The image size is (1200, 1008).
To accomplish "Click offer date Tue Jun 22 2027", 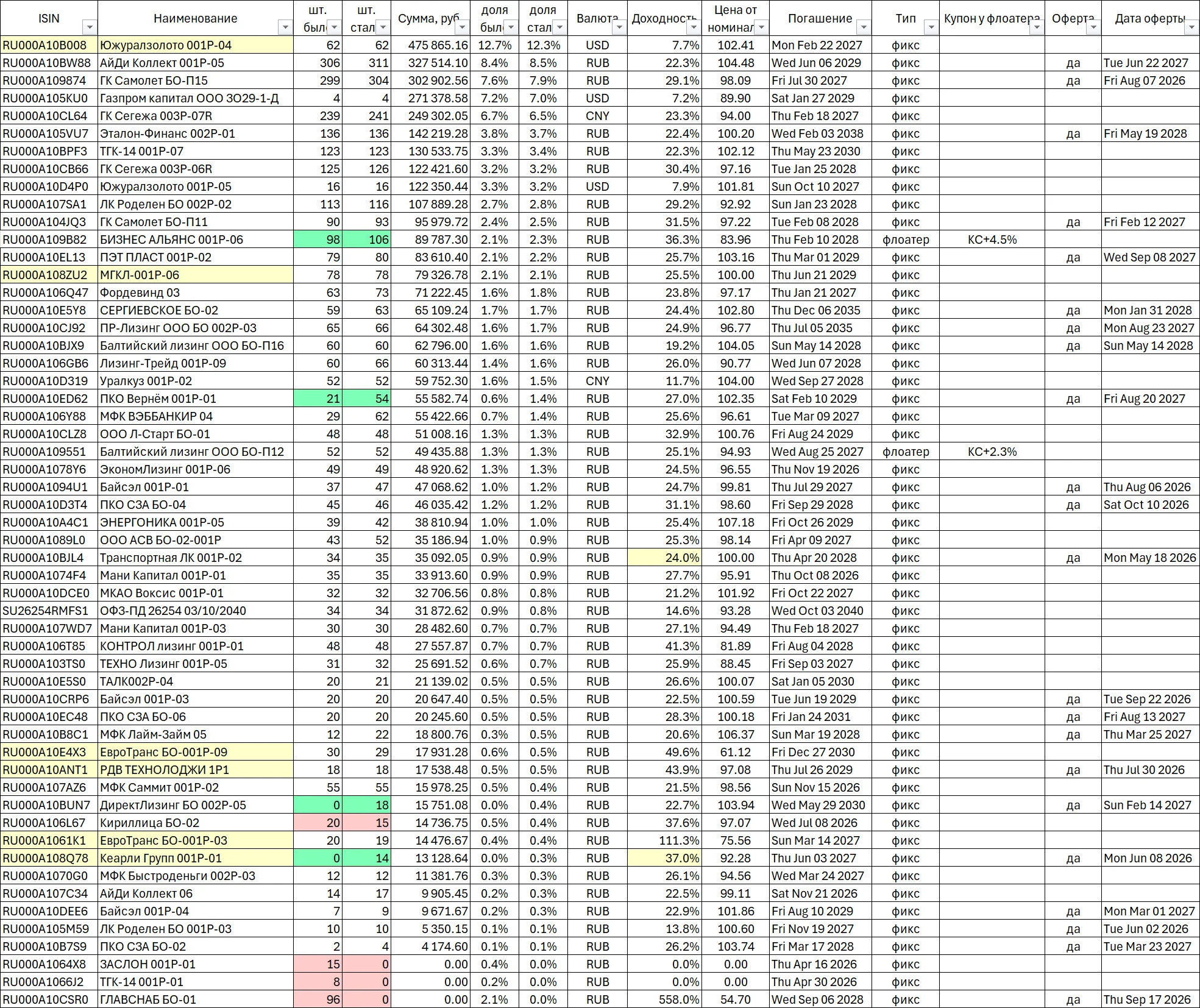I will pyautogui.click(x=1150, y=63).
